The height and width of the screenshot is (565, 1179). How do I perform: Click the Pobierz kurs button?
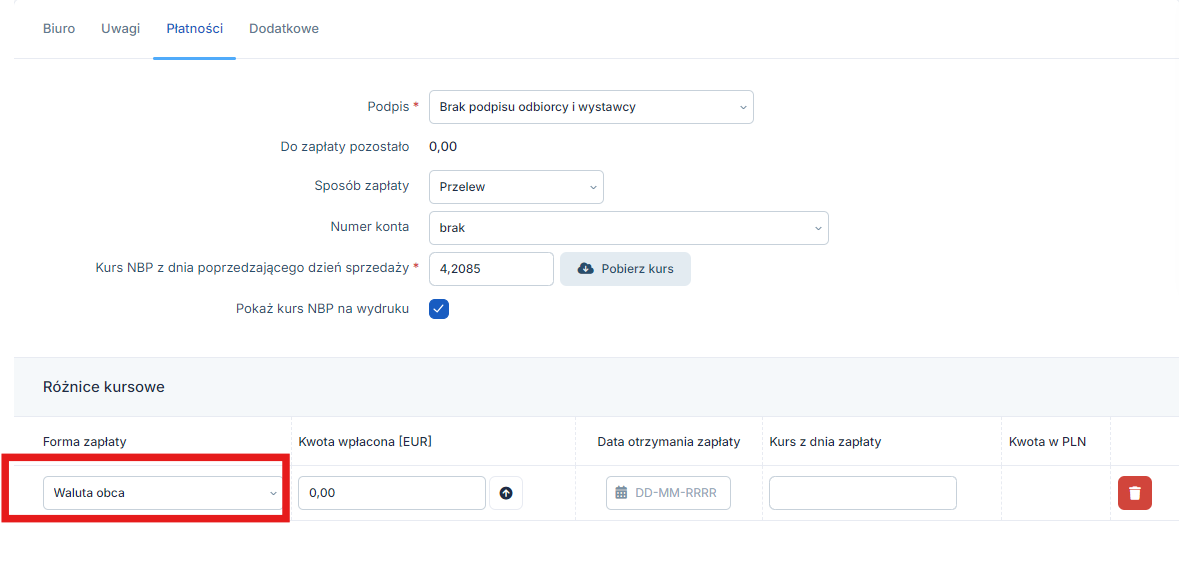pos(626,269)
